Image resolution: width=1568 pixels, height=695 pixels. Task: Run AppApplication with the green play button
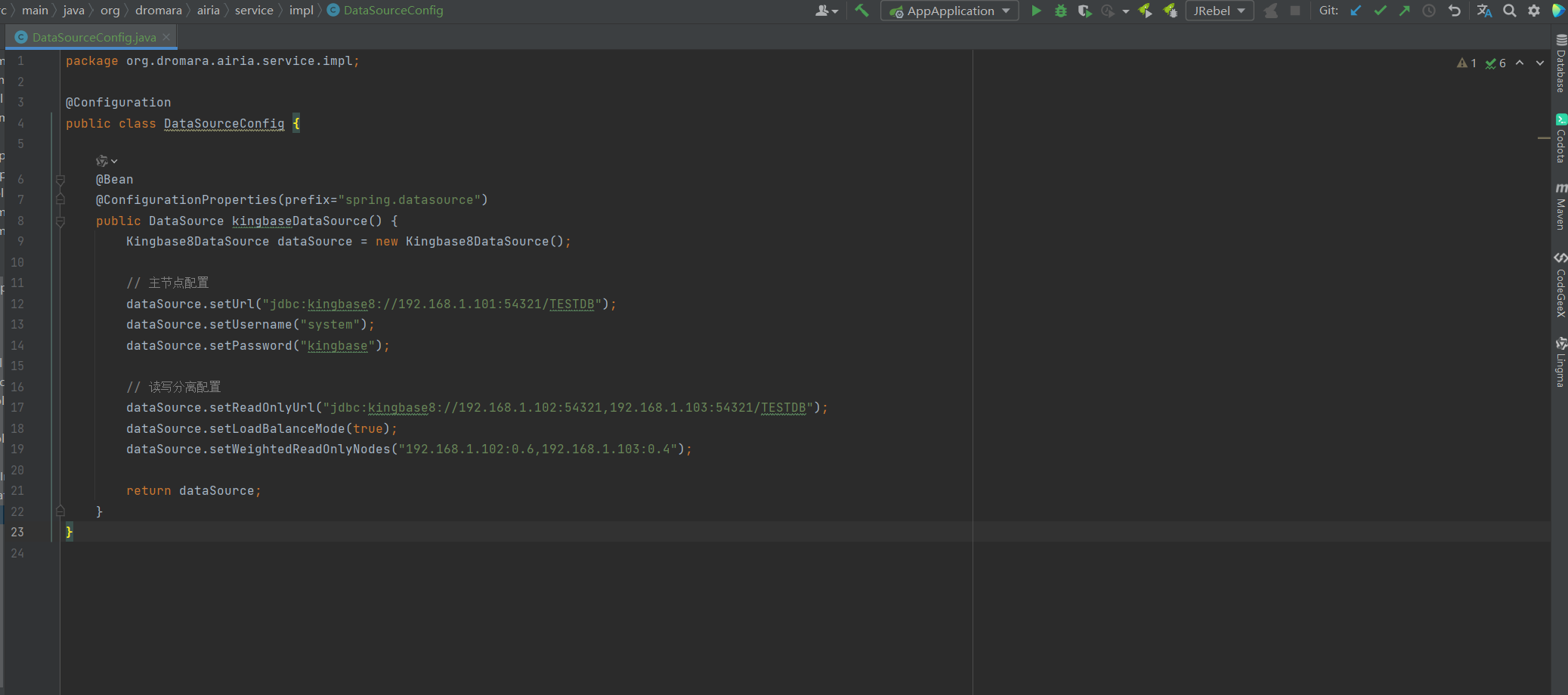pos(1036,11)
